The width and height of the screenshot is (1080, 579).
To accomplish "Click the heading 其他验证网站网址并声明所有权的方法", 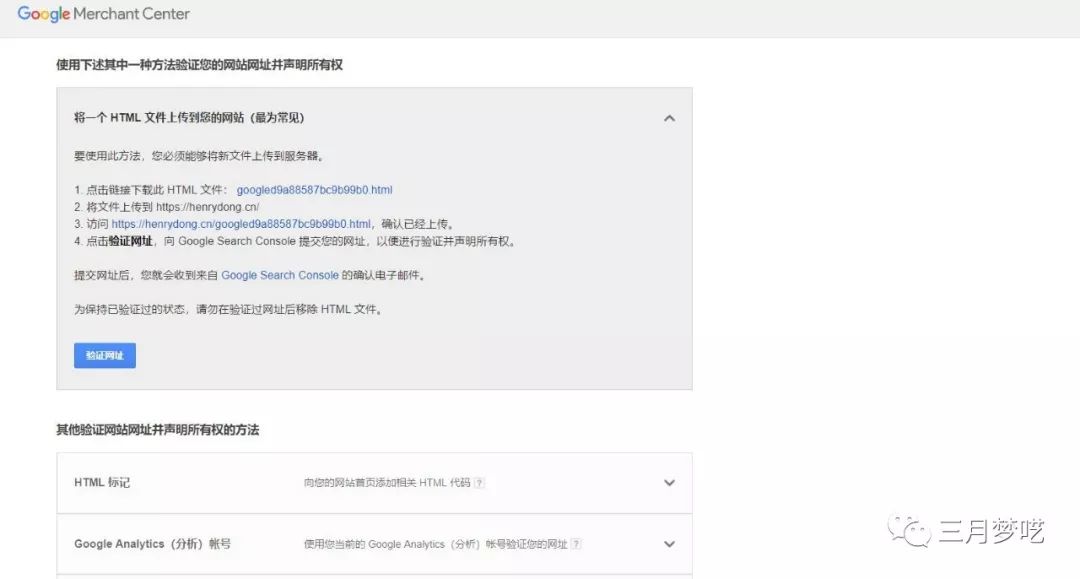I will (x=158, y=430).
